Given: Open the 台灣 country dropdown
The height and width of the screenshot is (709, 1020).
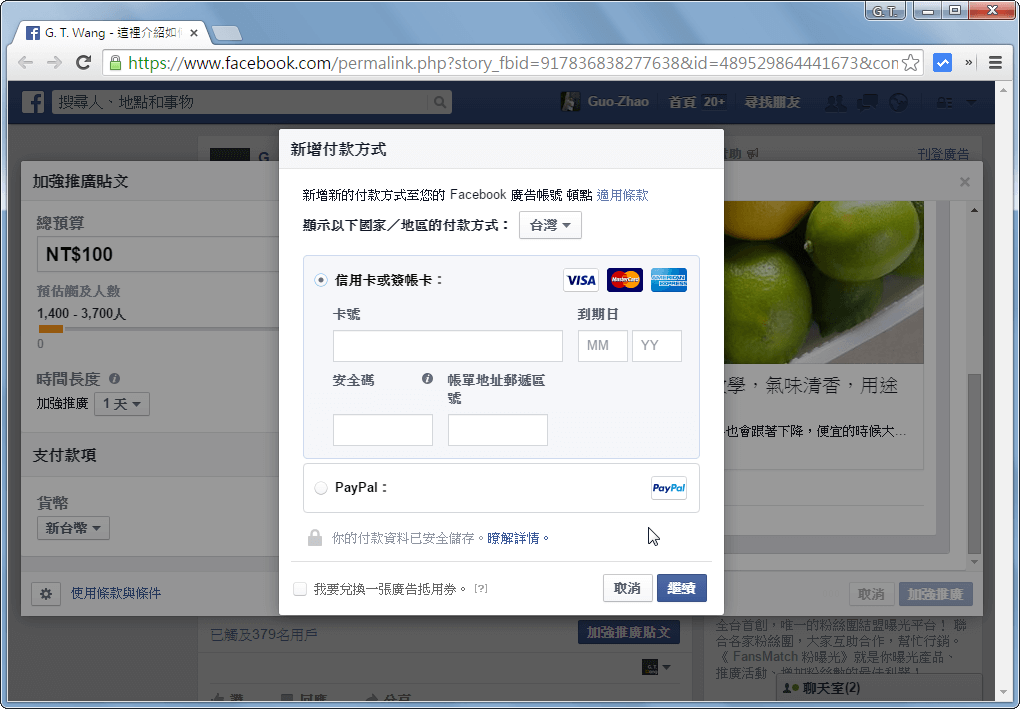Looking at the screenshot, I should pos(550,225).
